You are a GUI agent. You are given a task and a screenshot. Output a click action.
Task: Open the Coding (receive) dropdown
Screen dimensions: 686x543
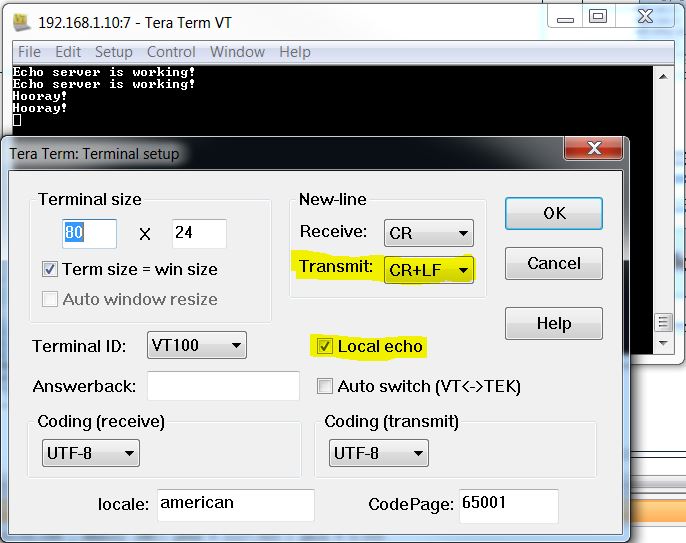click(91, 453)
